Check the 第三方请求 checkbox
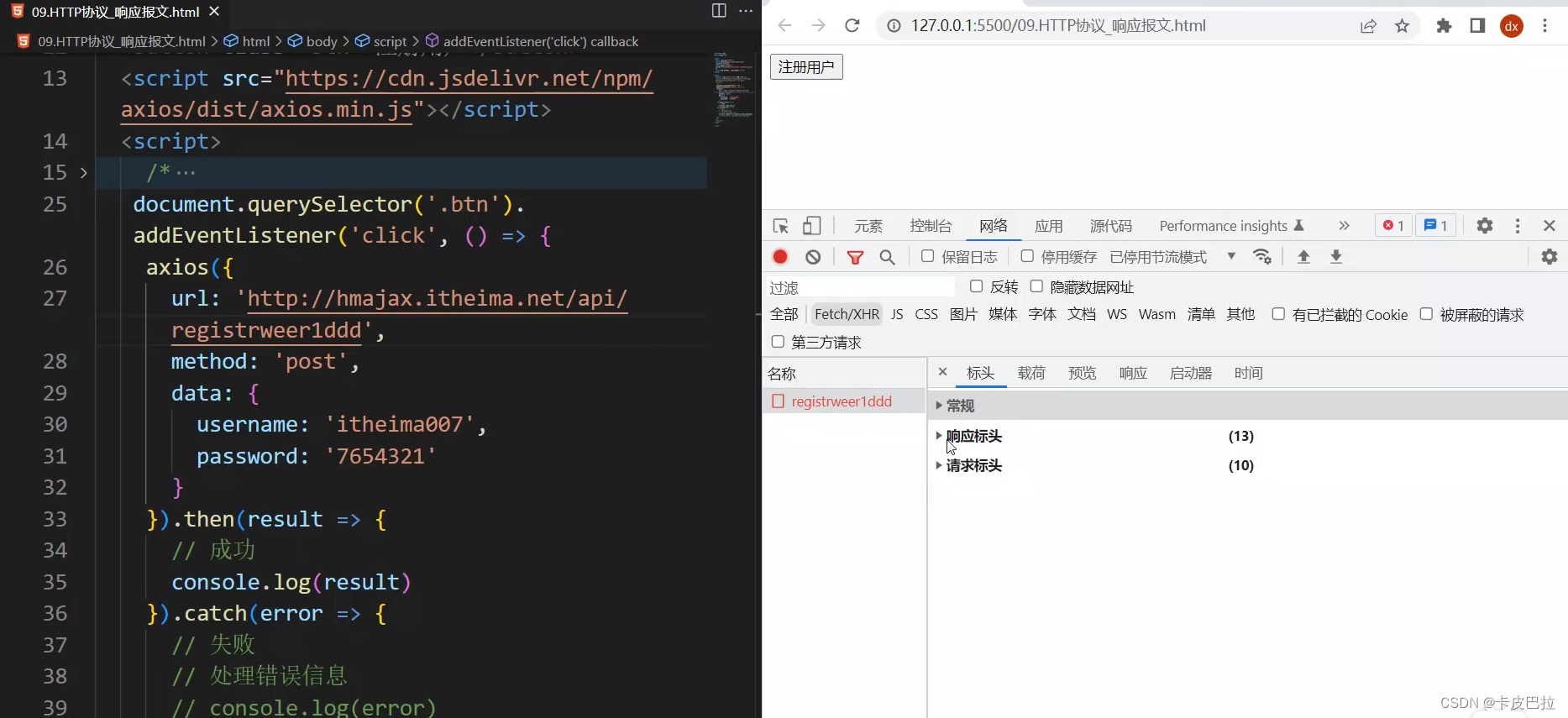Screen dimensions: 1568x718 pos(778,342)
